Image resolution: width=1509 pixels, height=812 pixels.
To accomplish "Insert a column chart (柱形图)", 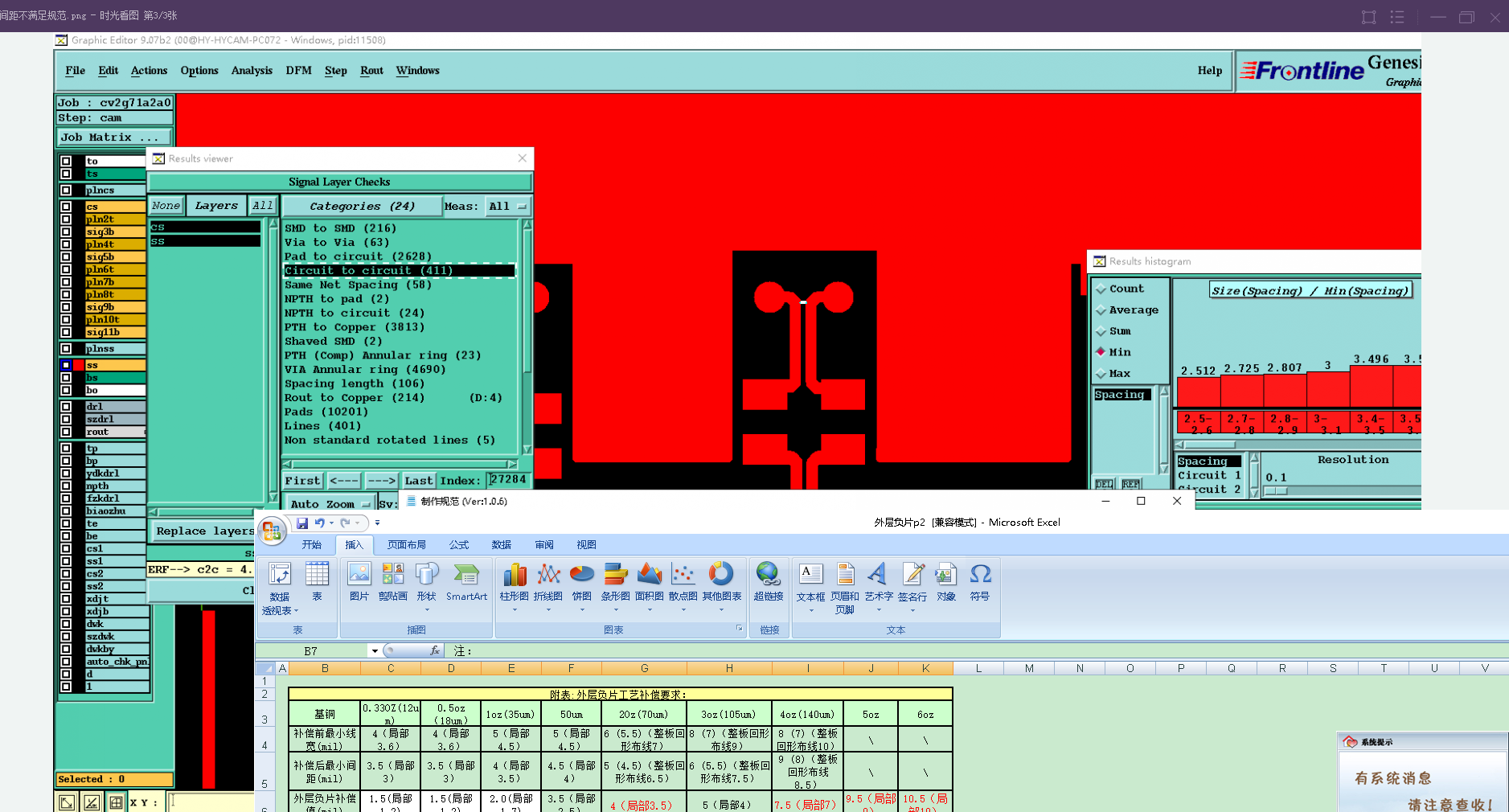I will click(x=515, y=586).
